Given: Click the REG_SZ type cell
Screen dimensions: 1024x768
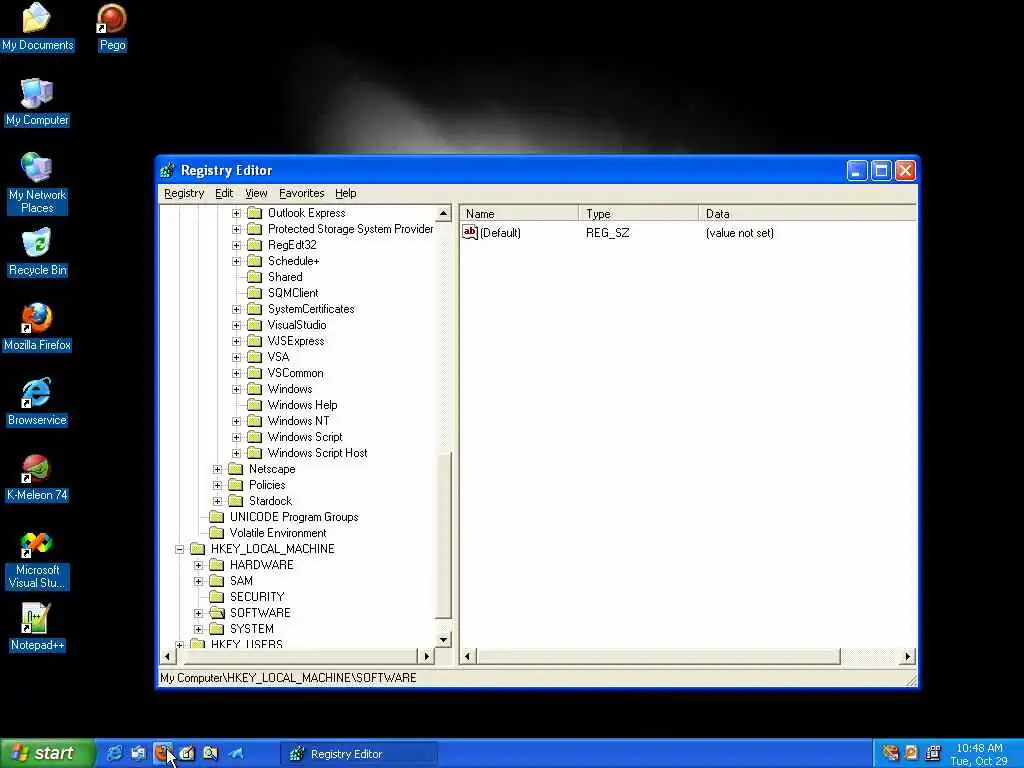Looking at the screenshot, I should click(607, 232).
